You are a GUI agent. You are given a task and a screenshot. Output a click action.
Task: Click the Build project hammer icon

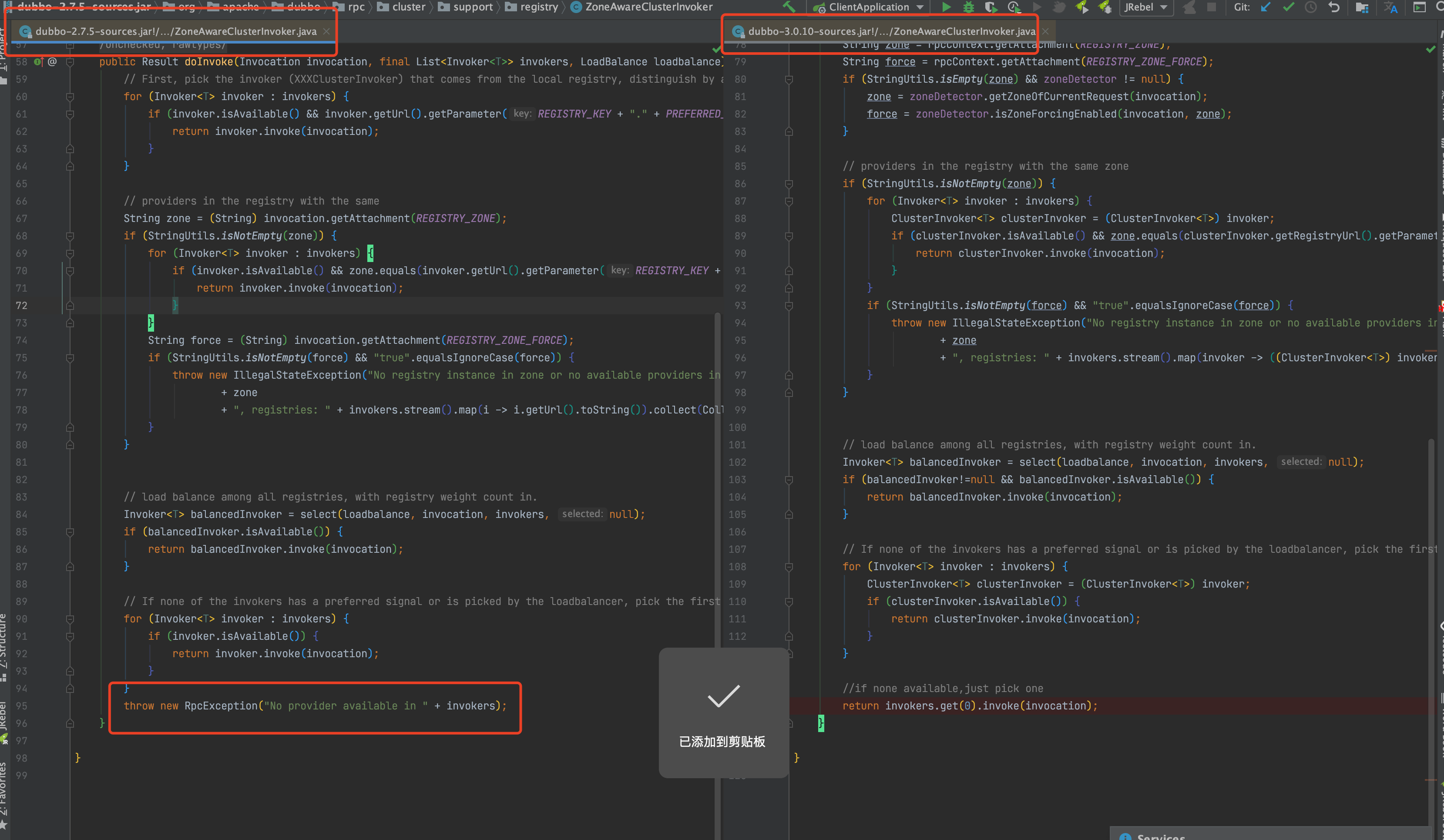(x=789, y=7)
